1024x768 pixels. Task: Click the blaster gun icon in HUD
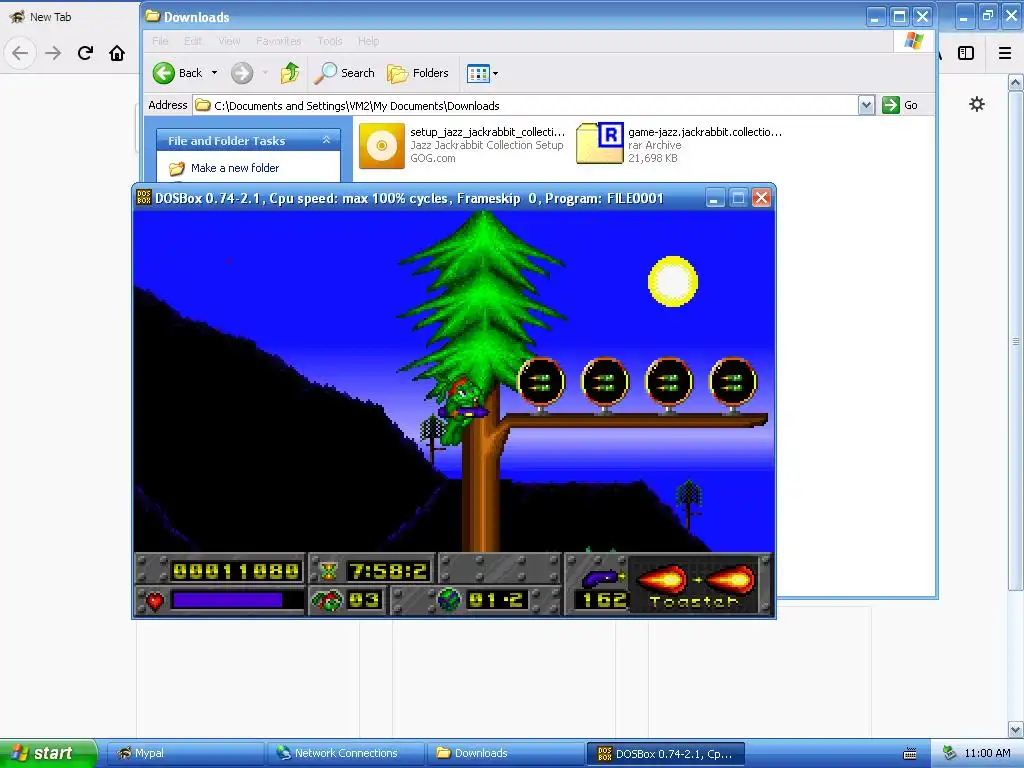pos(601,578)
